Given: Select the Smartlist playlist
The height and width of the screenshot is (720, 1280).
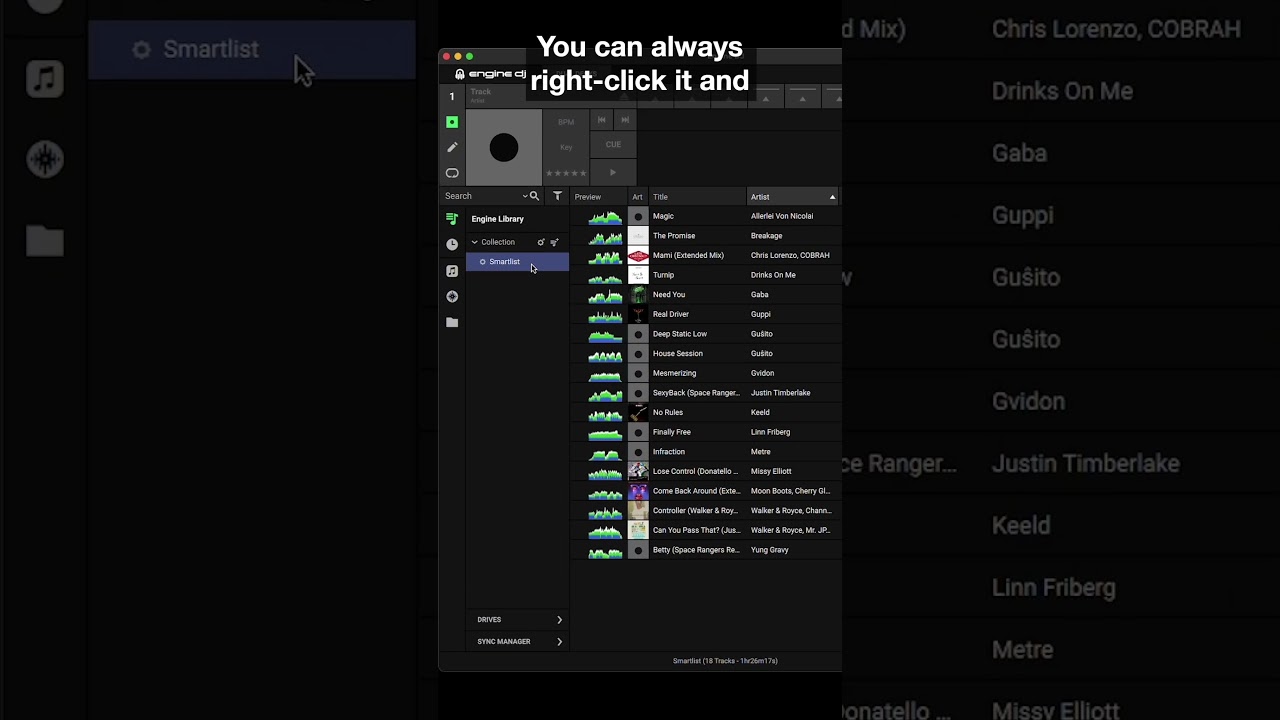Looking at the screenshot, I should point(517,262).
